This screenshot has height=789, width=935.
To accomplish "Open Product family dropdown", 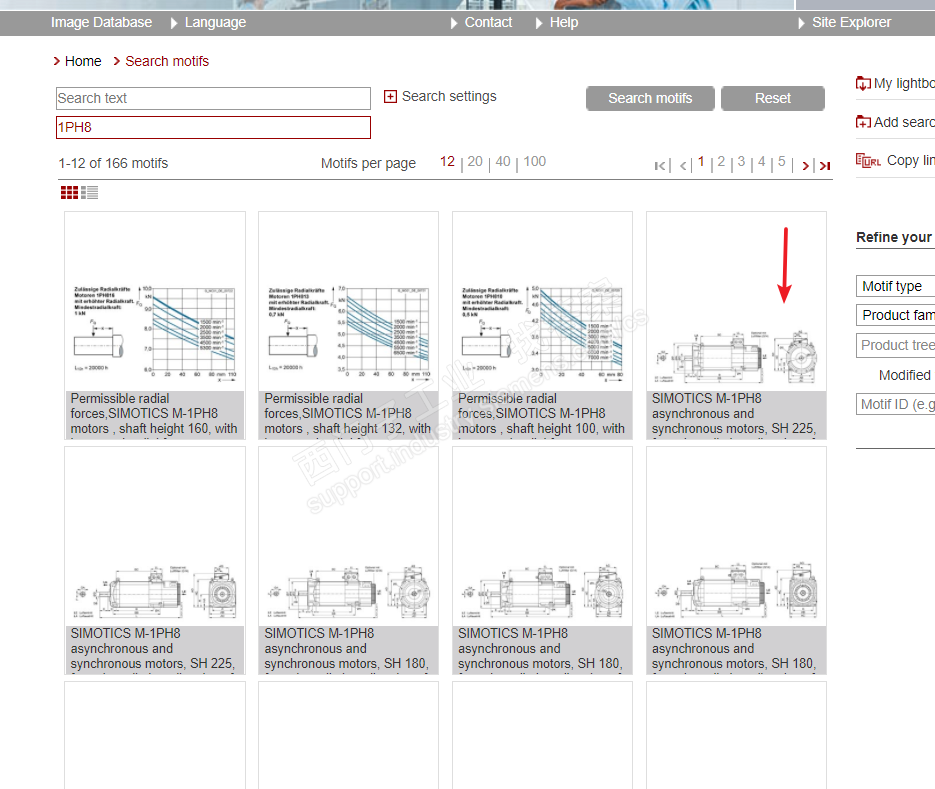I will [895, 315].
